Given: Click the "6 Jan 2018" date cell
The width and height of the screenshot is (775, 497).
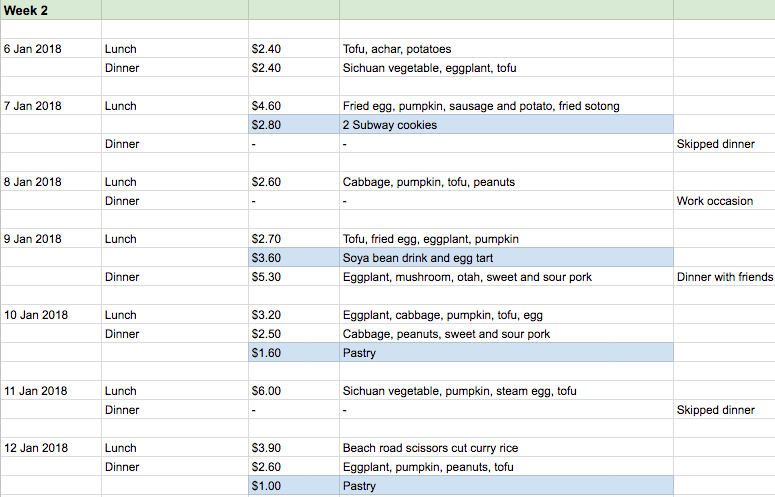Looking at the screenshot, I should click(x=50, y=49).
